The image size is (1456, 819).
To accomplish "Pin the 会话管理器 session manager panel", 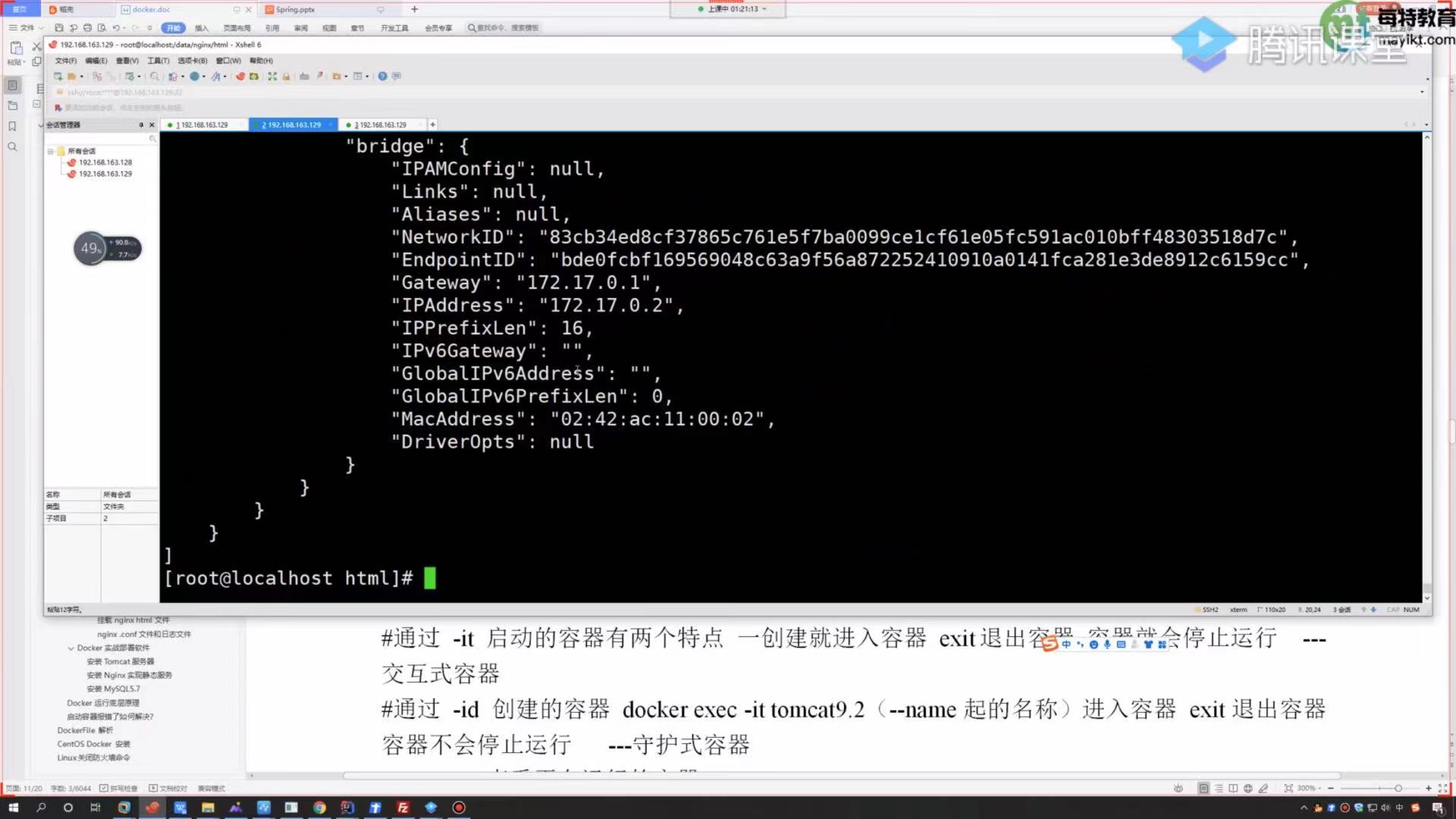I will click(x=141, y=125).
